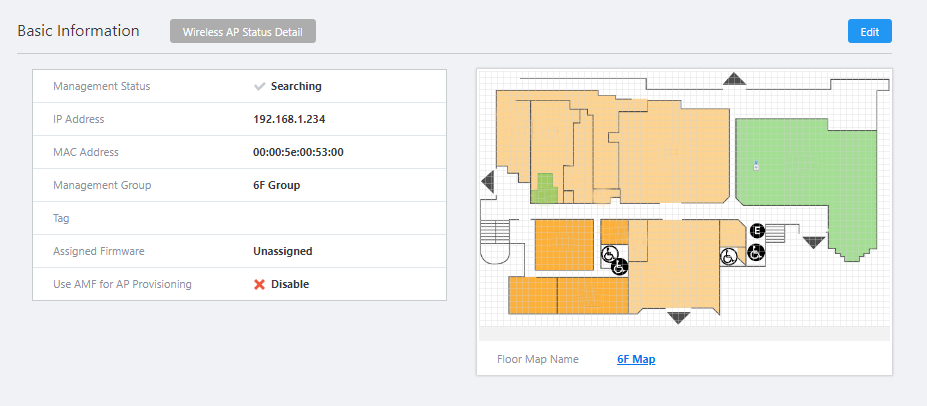Click the red X beside Disable
This screenshot has width=927, height=406.
click(260, 284)
